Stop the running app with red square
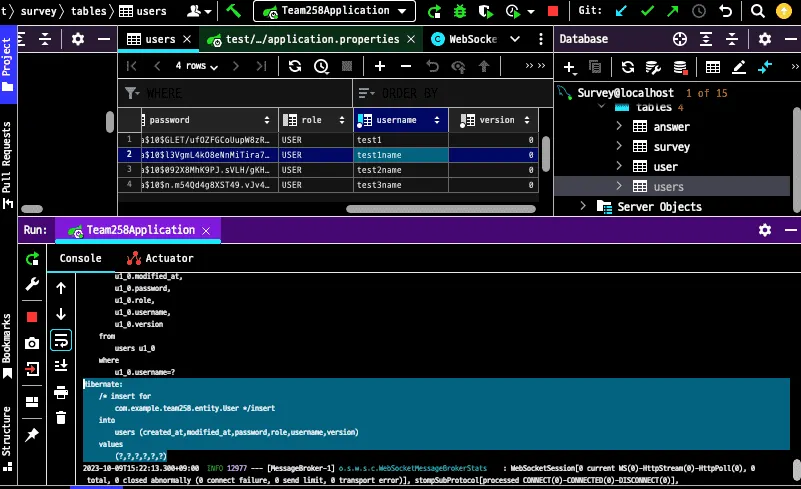 point(32,316)
